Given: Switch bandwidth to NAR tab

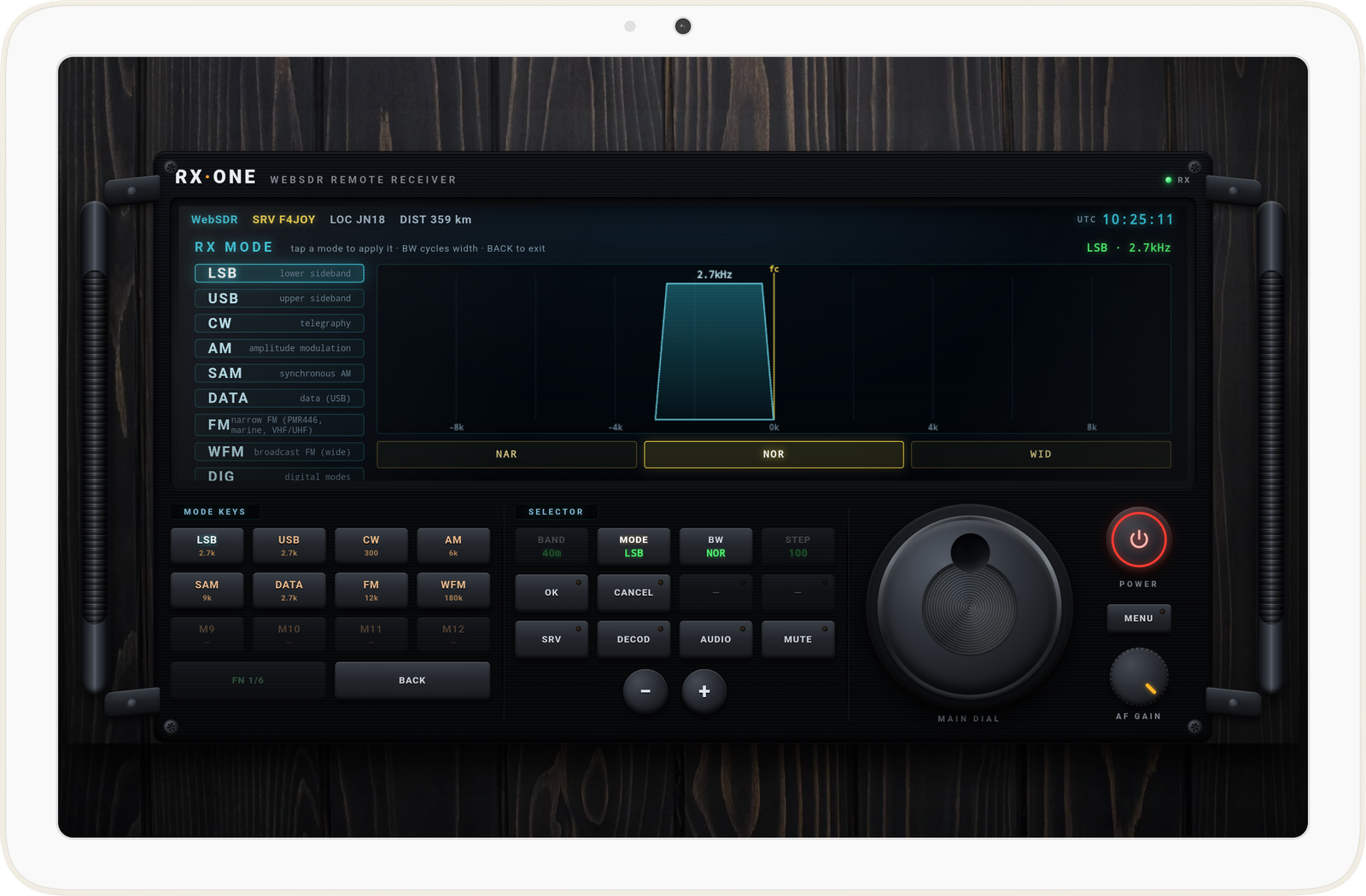Looking at the screenshot, I should 506,454.
